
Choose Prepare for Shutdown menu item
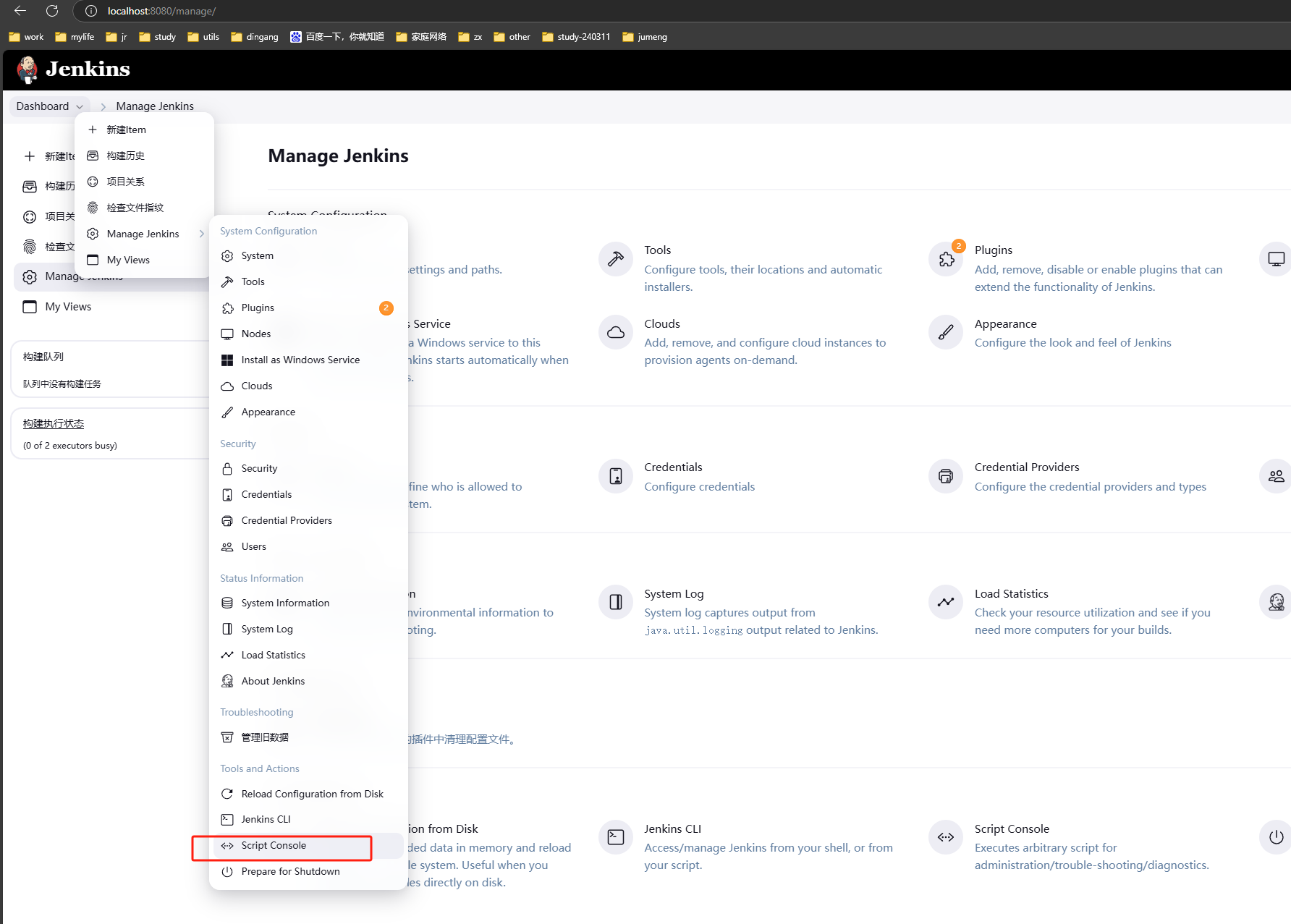click(290, 872)
